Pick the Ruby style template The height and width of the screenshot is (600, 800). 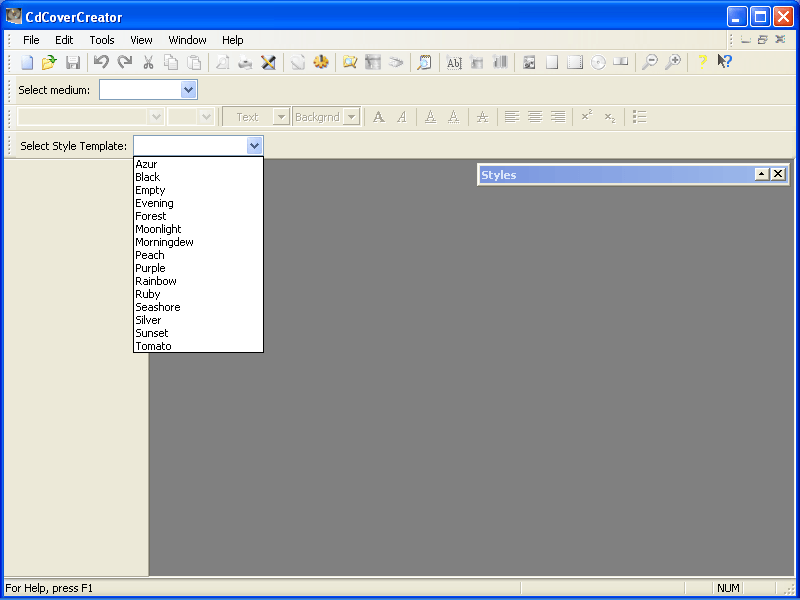[x=198, y=294]
